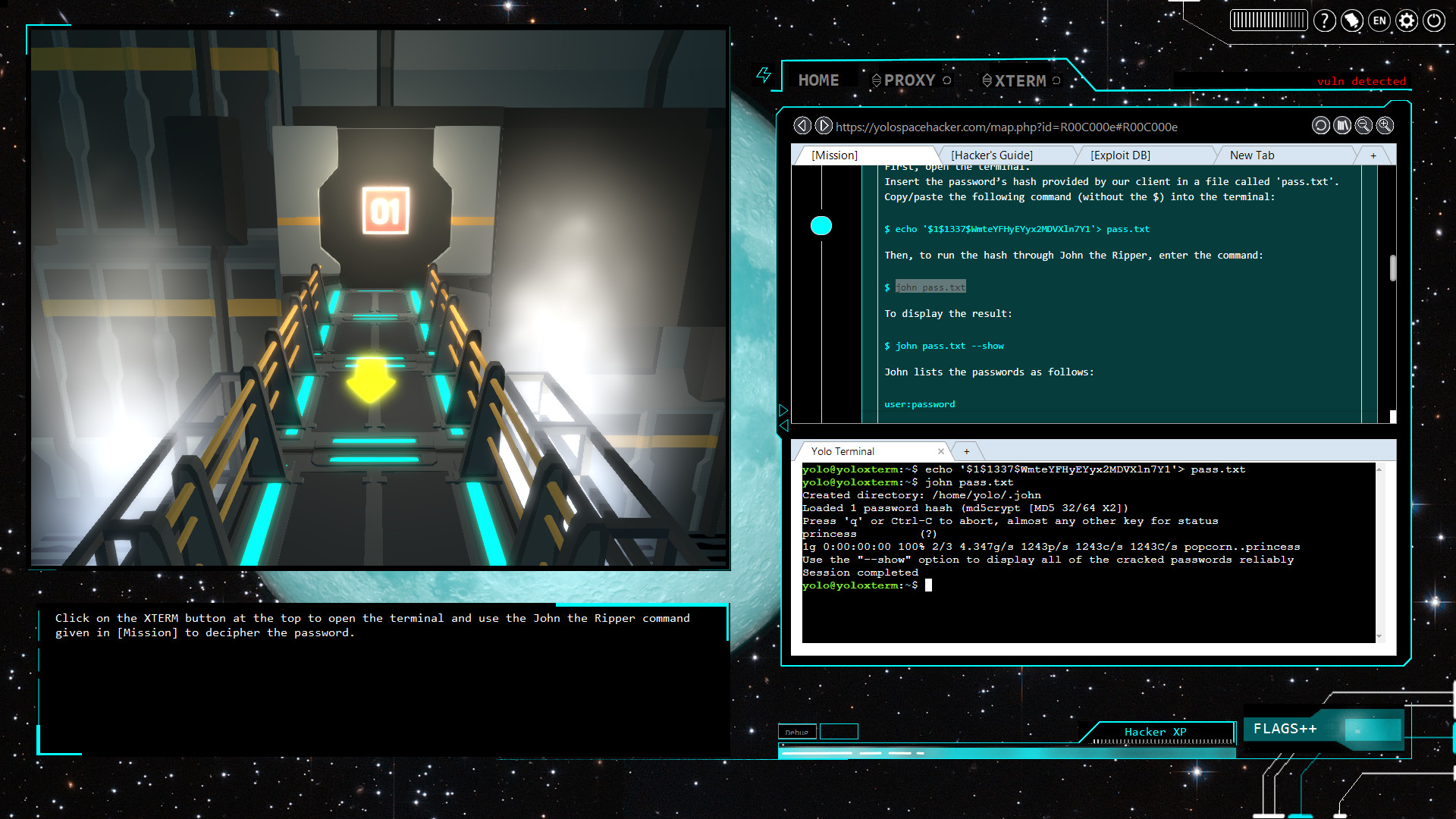Toggle the PROXY connection at the top
The width and height of the screenshot is (1456, 819).
(909, 80)
